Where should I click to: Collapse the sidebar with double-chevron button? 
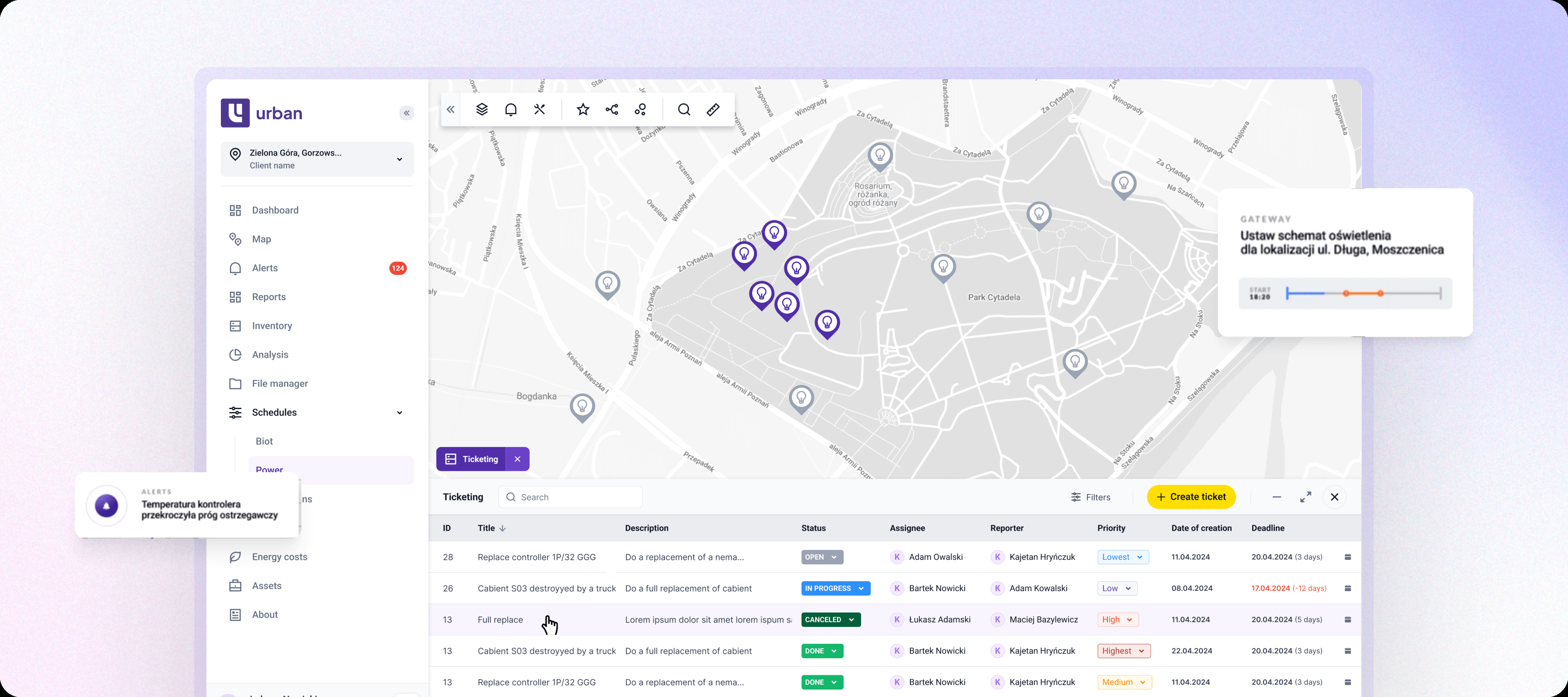pyautogui.click(x=407, y=113)
